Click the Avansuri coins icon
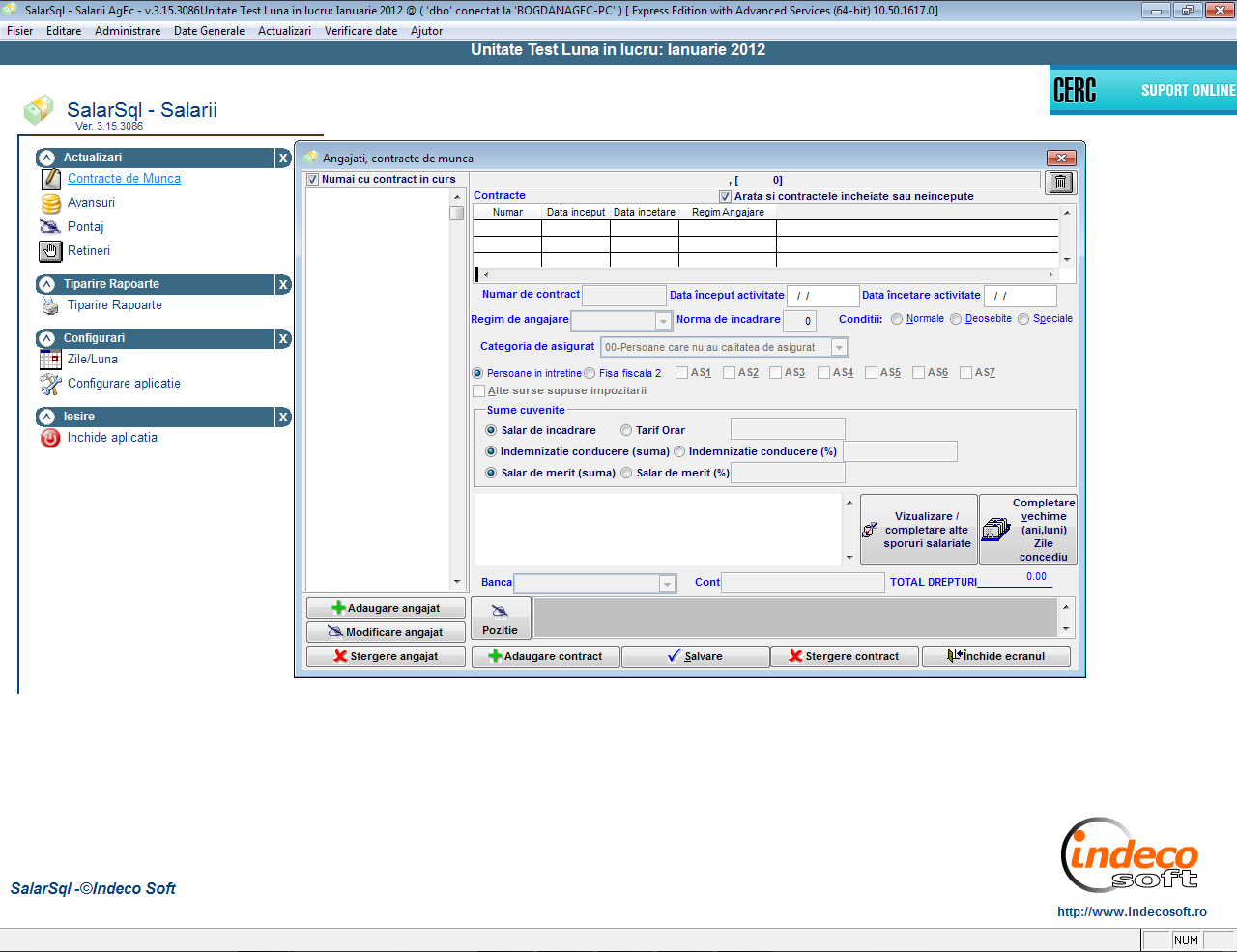This screenshot has height=952, width=1237. (x=50, y=204)
